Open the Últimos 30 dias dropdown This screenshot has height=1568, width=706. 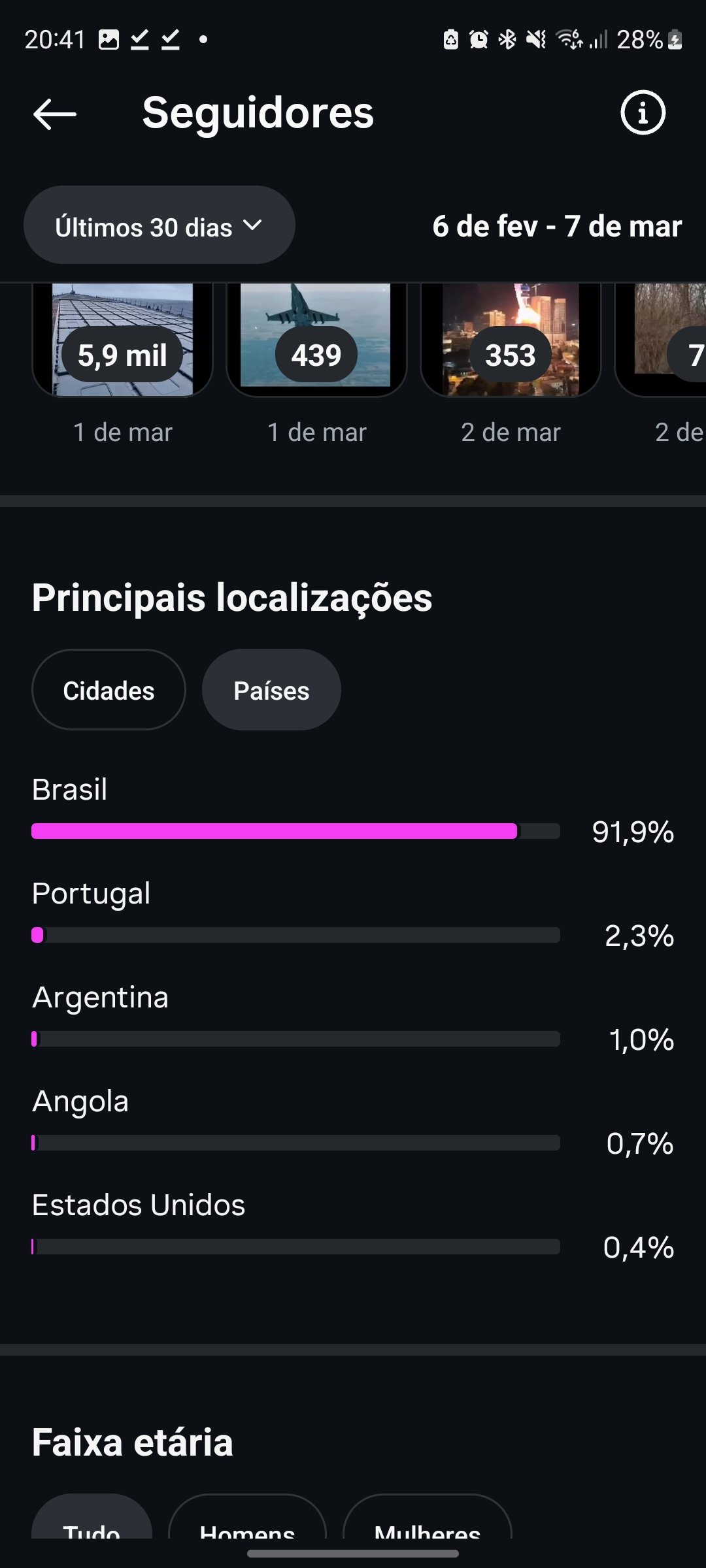click(159, 225)
